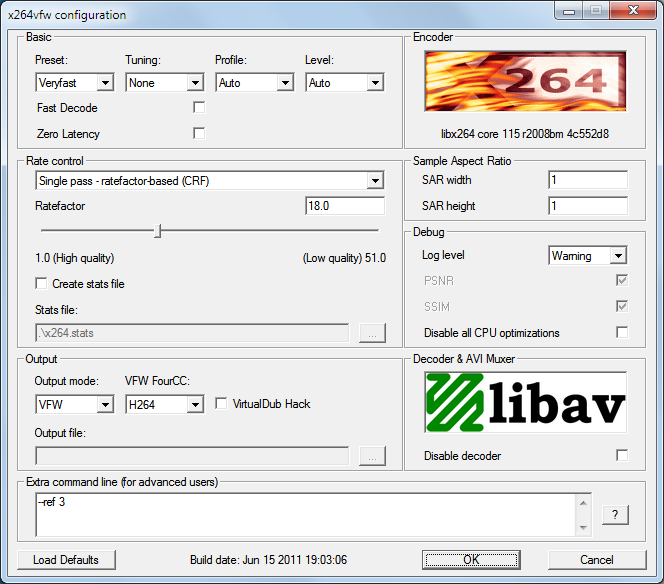
Task: Open command line help with the ? button
Action: [x=615, y=515]
